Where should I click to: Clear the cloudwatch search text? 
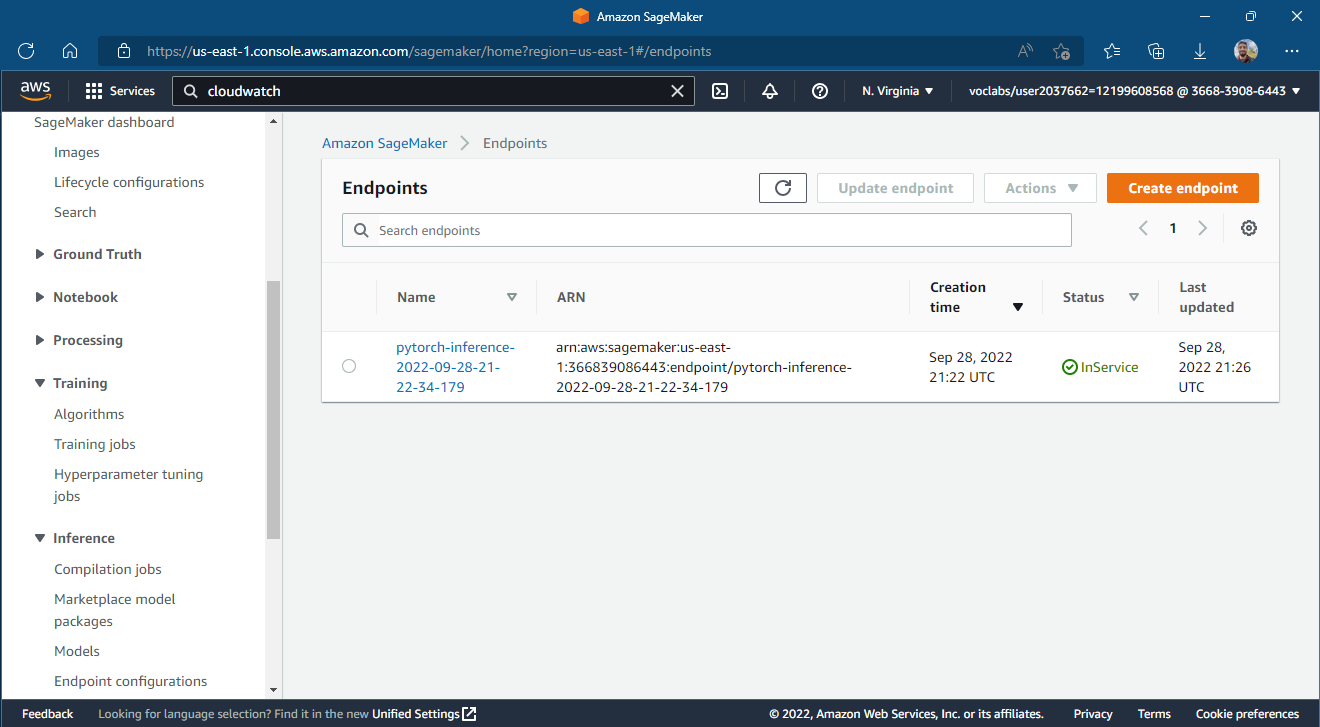point(677,91)
